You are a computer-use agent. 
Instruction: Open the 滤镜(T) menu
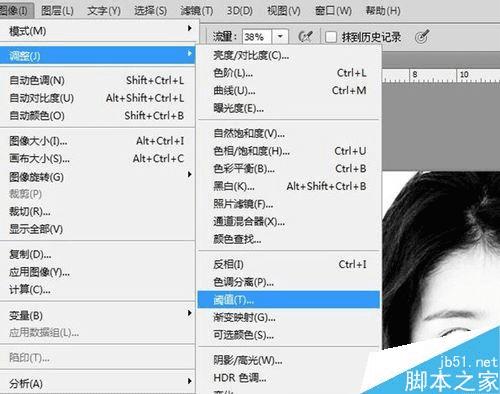(197, 11)
